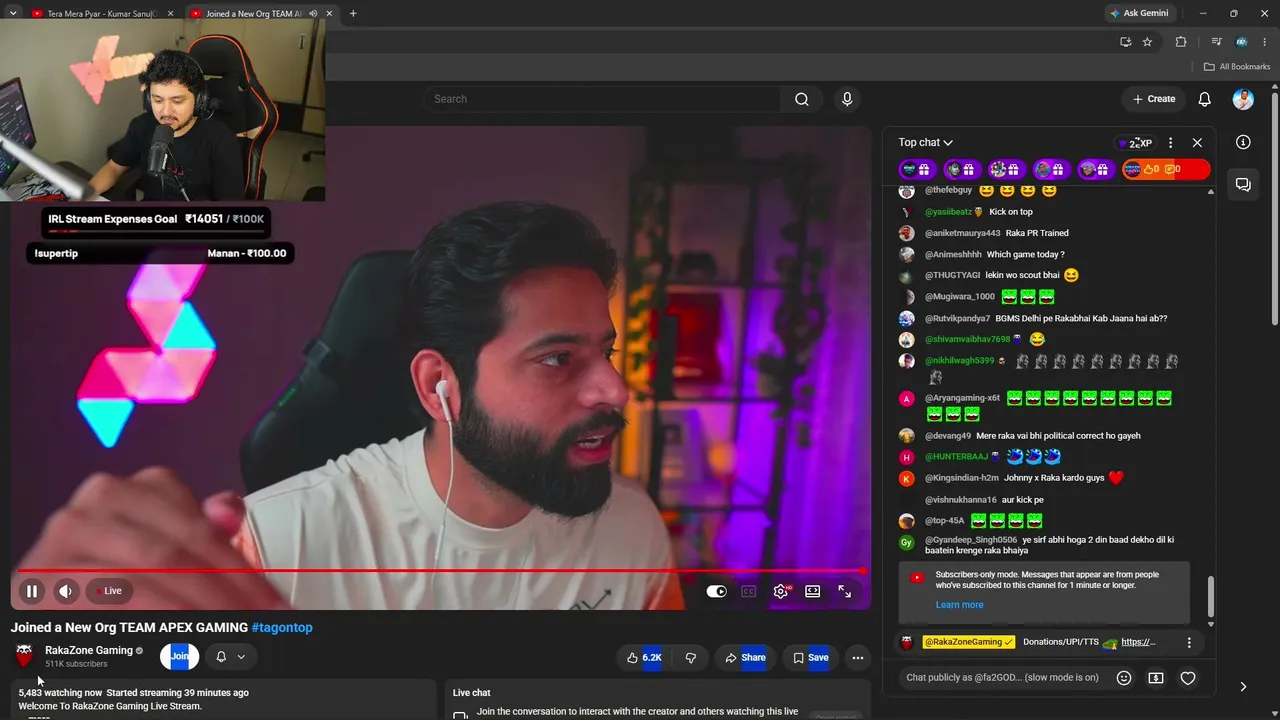1280x720 pixels.
Task: Open the account avatar menu
Action: click(1243, 99)
